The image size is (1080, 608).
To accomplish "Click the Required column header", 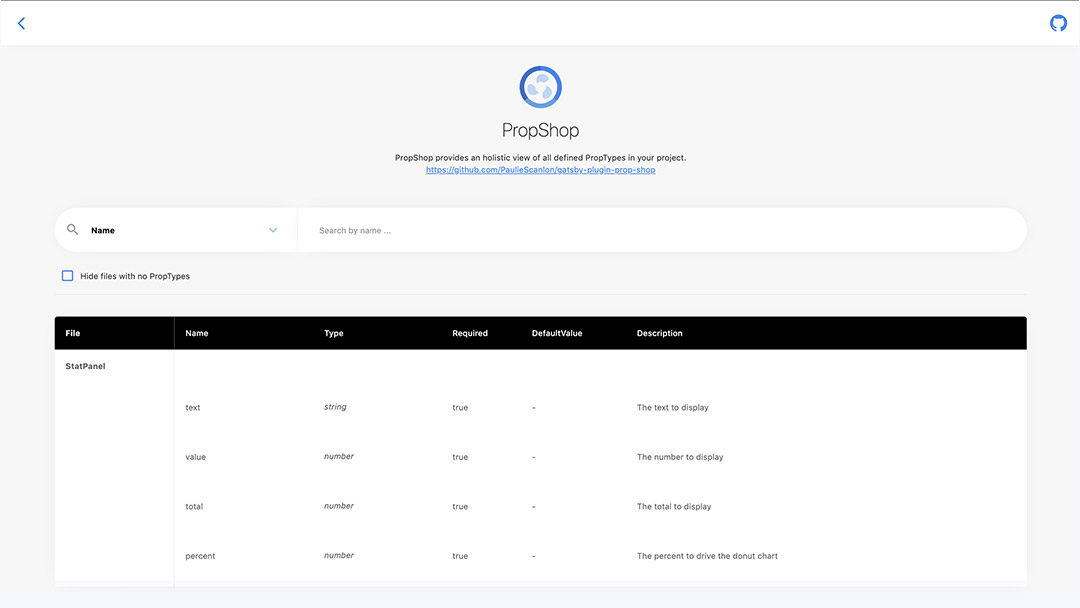I will coord(470,333).
